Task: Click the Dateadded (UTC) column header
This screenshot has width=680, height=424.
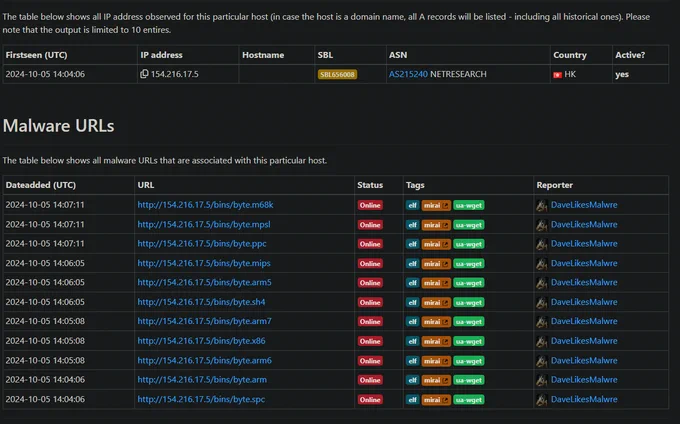Action: coord(41,185)
